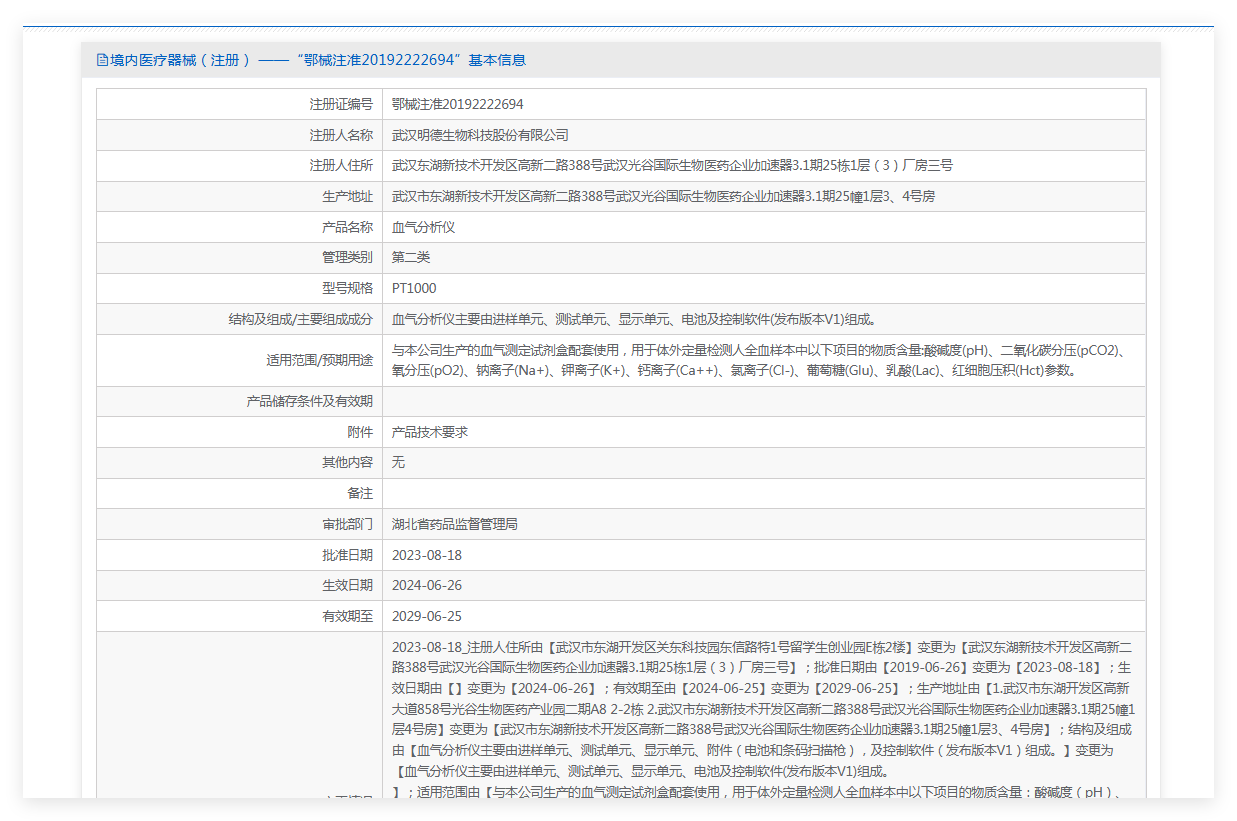The width and height of the screenshot is (1237, 821).
Task: Select product name 血气分析仪
Action: tap(423, 227)
